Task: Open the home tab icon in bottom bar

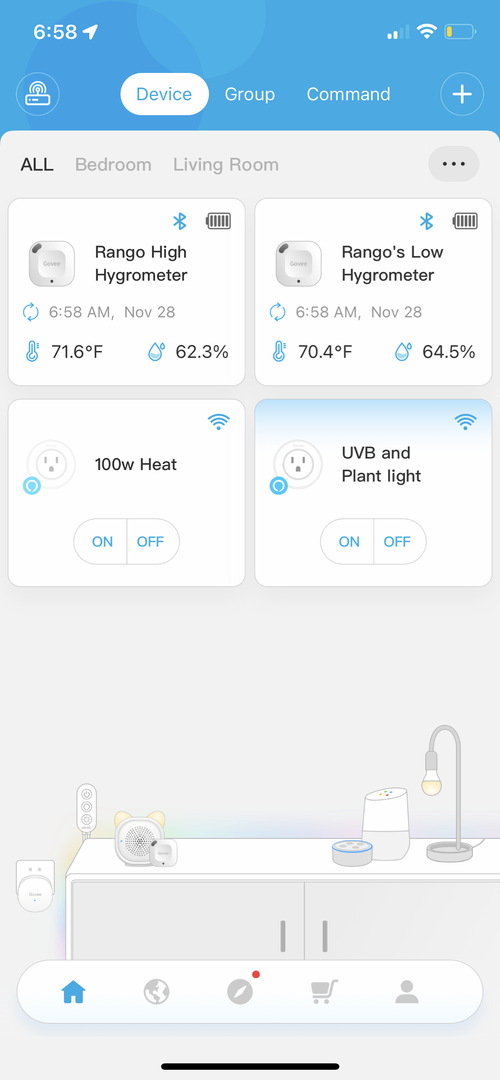Action: pos(73,992)
